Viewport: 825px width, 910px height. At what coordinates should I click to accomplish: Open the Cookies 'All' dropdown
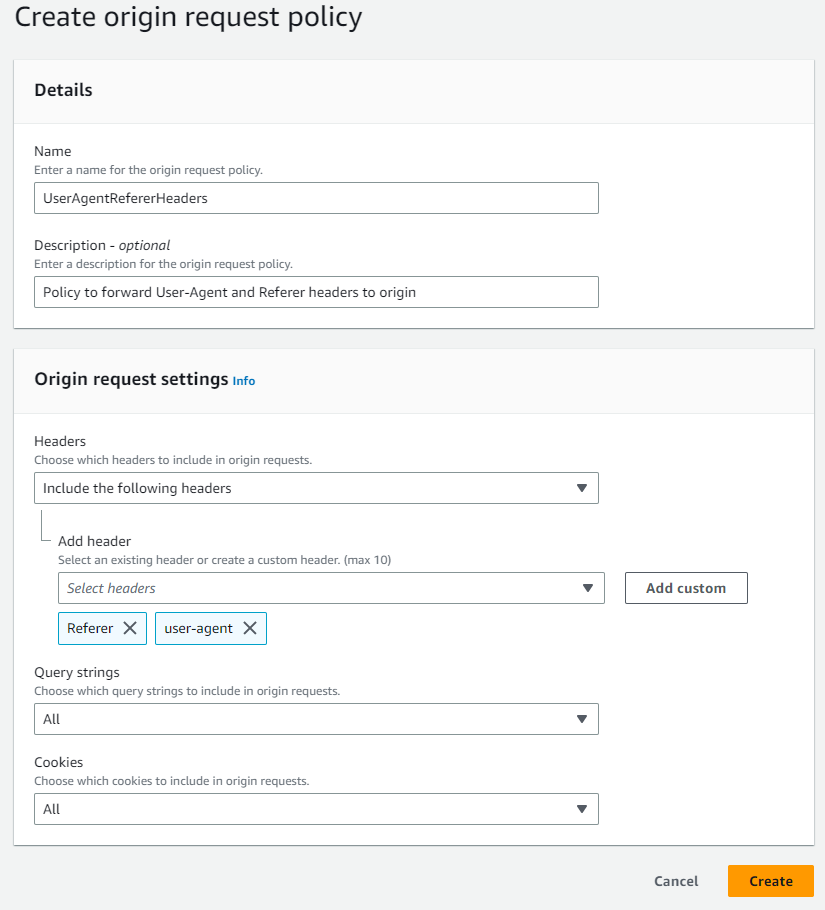click(x=316, y=809)
